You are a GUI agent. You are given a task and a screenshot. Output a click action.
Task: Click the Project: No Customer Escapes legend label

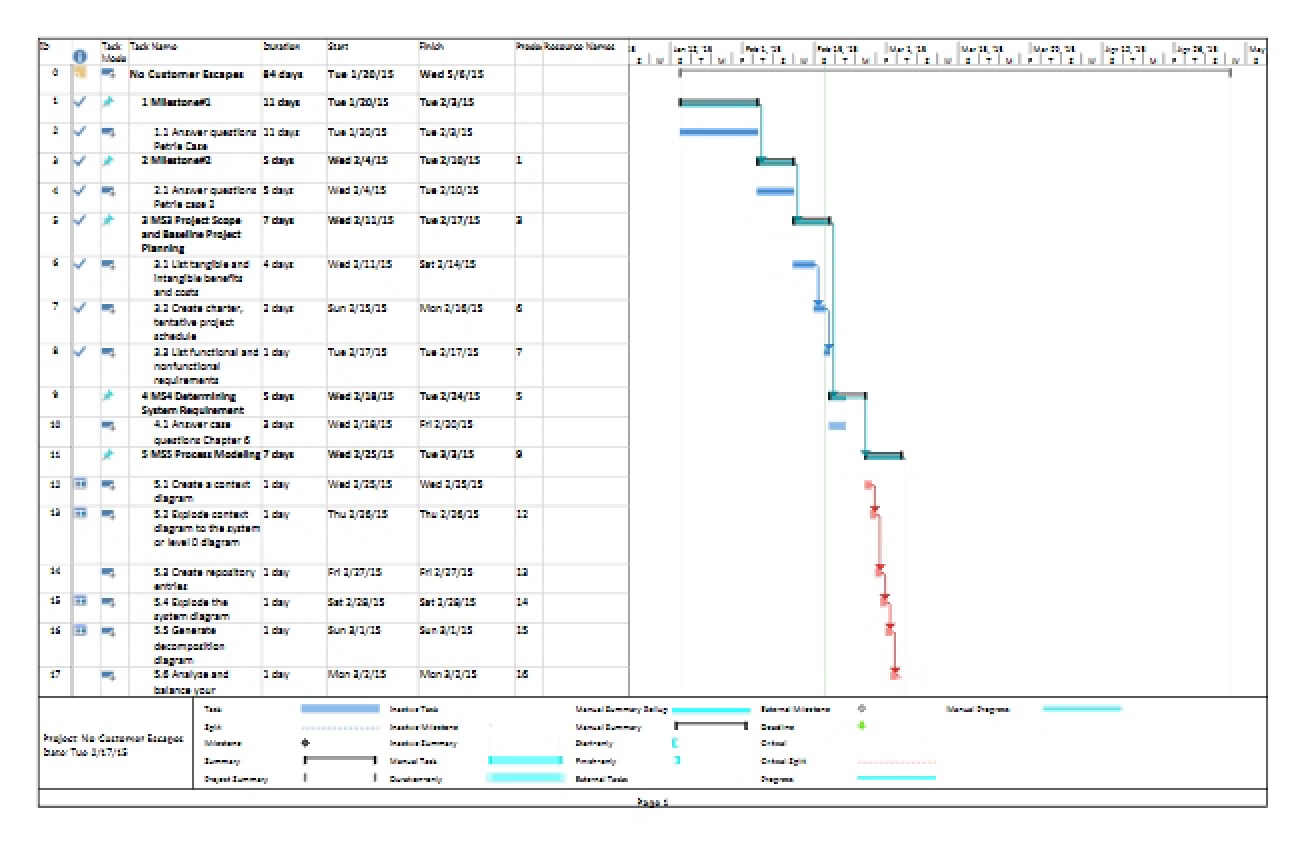click(x=112, y=740)
